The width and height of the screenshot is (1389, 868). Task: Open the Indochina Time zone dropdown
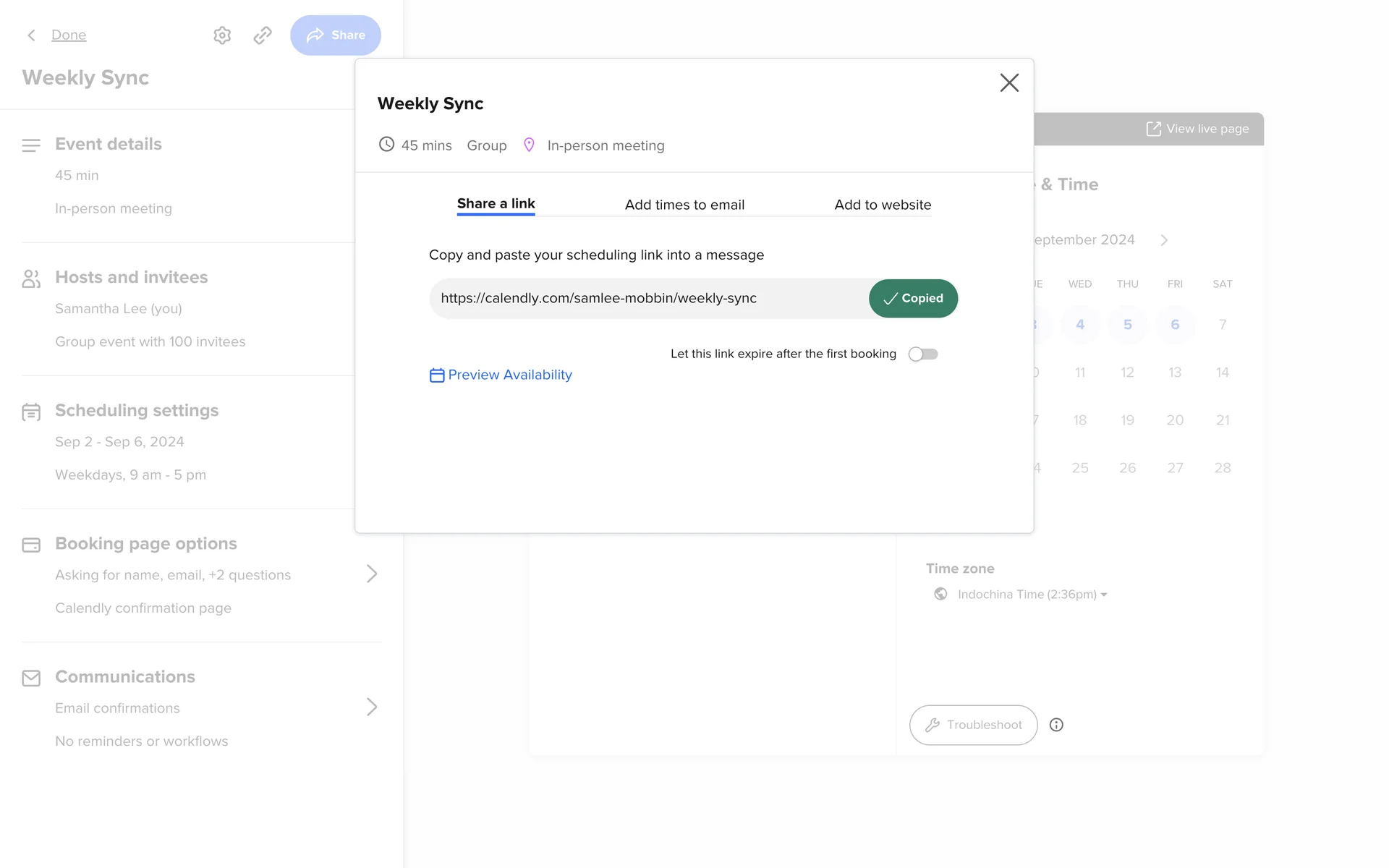[x=1032, y=595]
